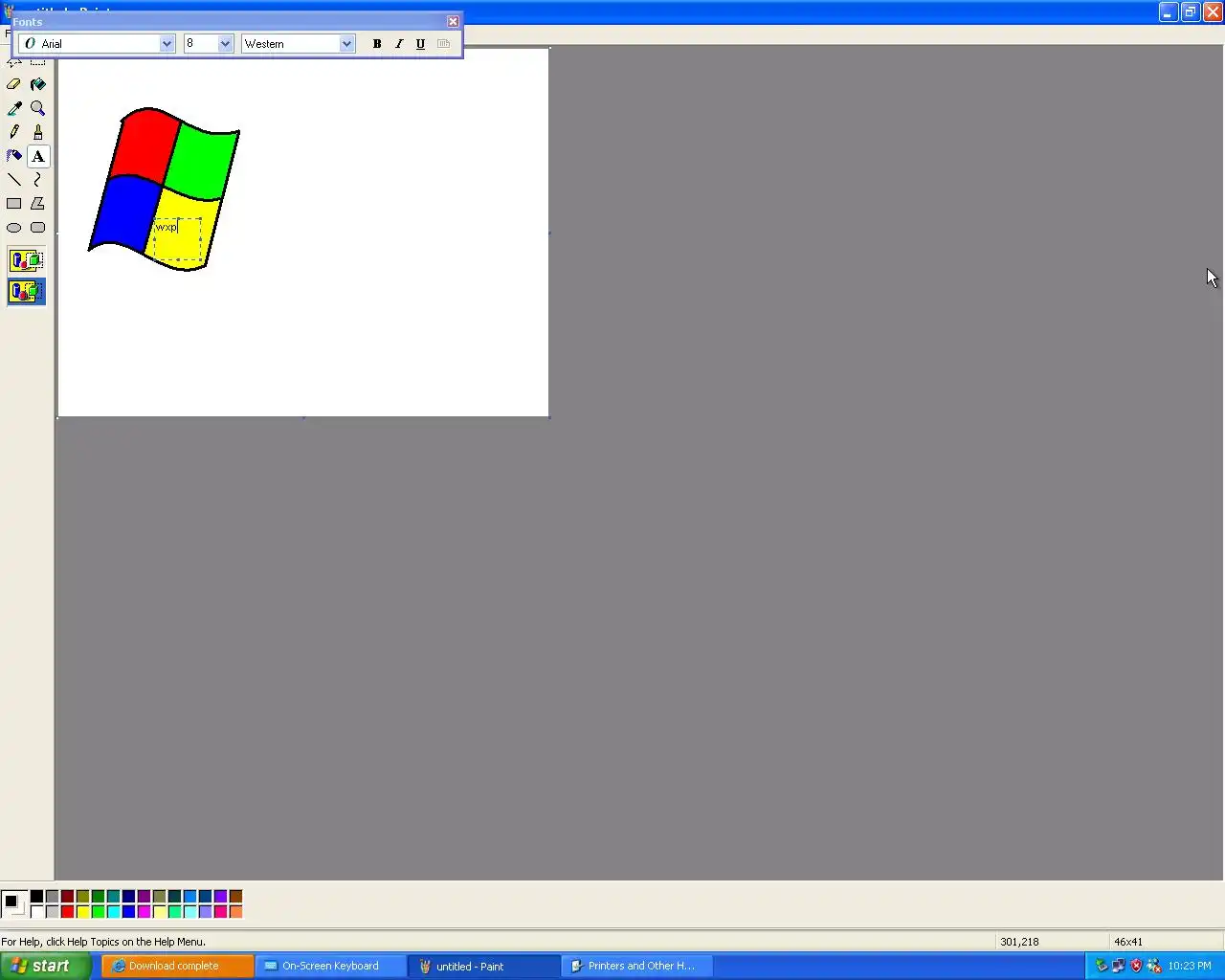Pick bright green from the color palette

[98, 911]
